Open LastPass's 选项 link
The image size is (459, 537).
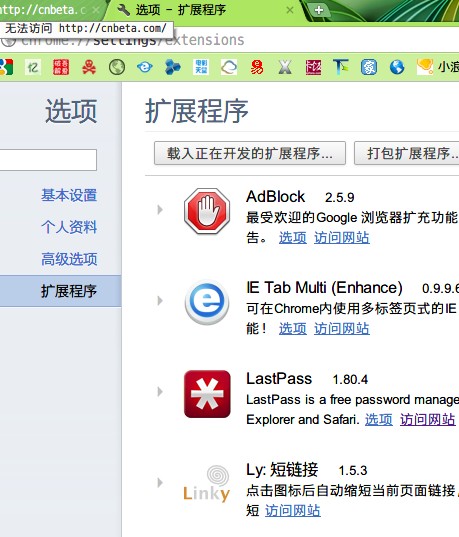click(x=379, y=420)
